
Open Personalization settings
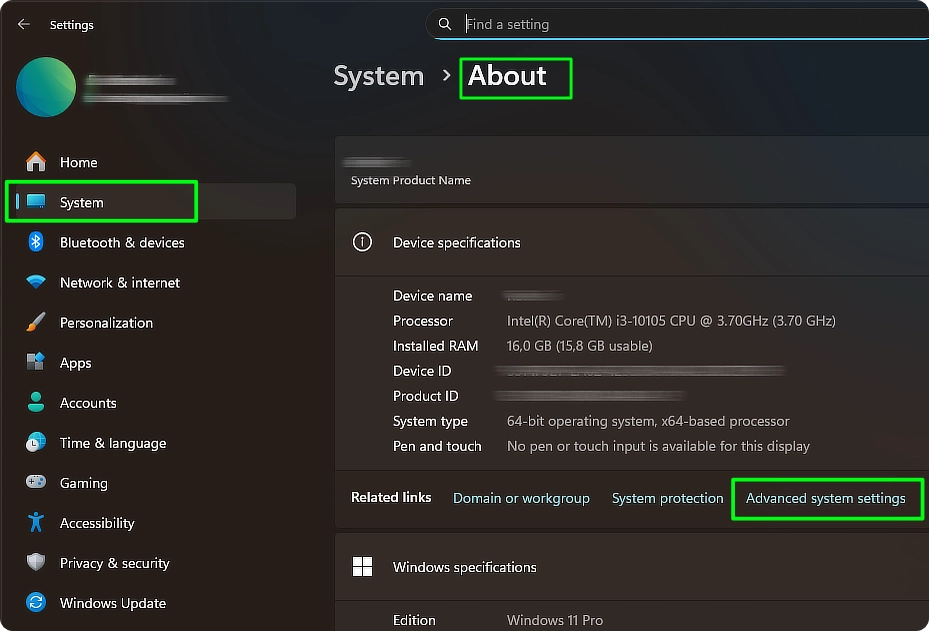coord(106,322)
